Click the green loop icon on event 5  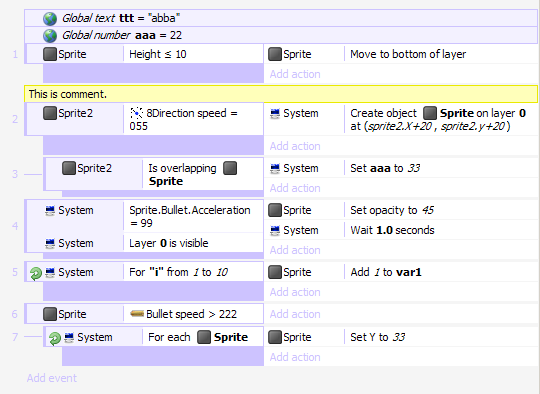coord(35,274)
